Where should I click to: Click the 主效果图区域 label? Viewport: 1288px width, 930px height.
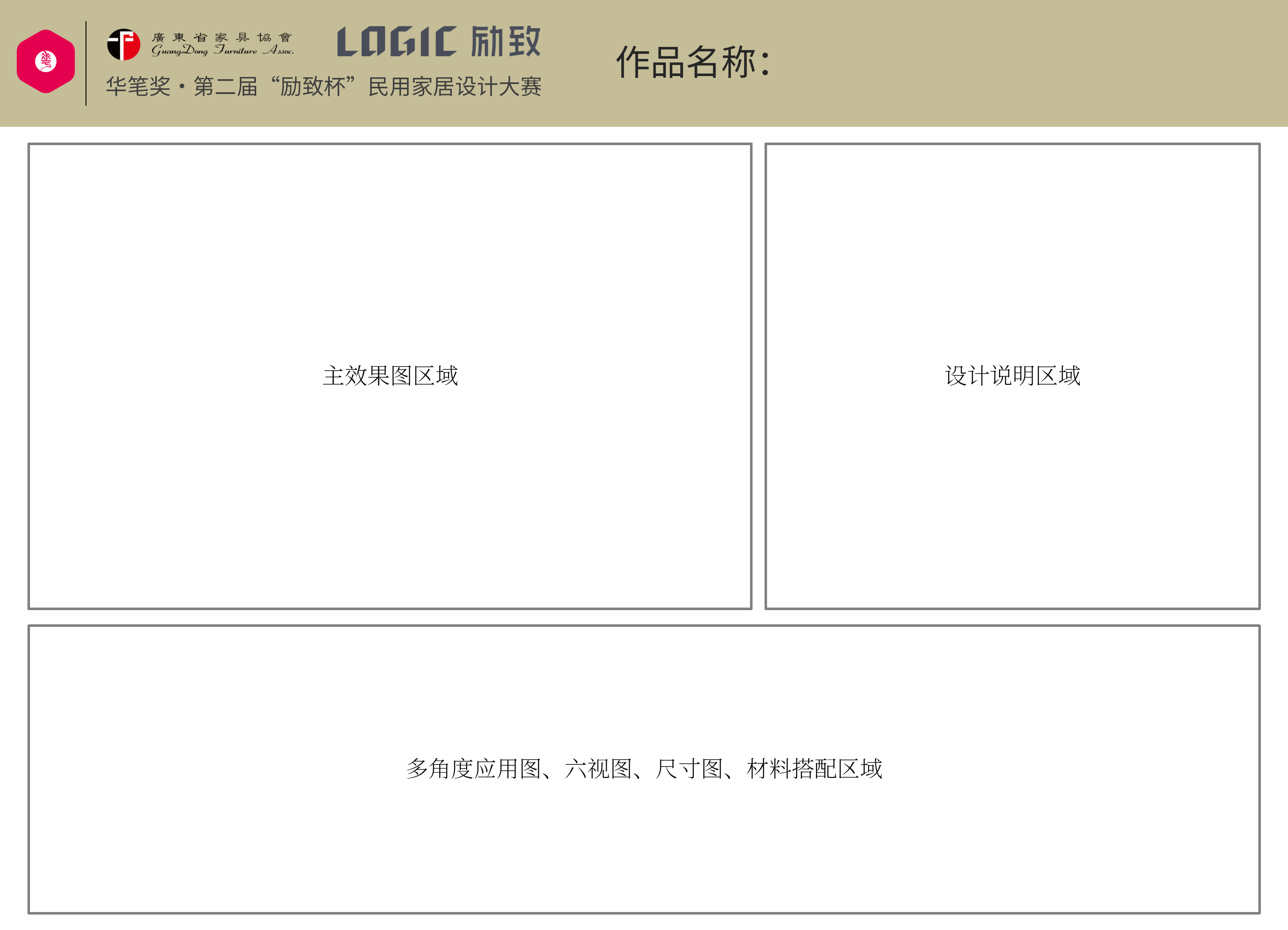click(390, 376)
